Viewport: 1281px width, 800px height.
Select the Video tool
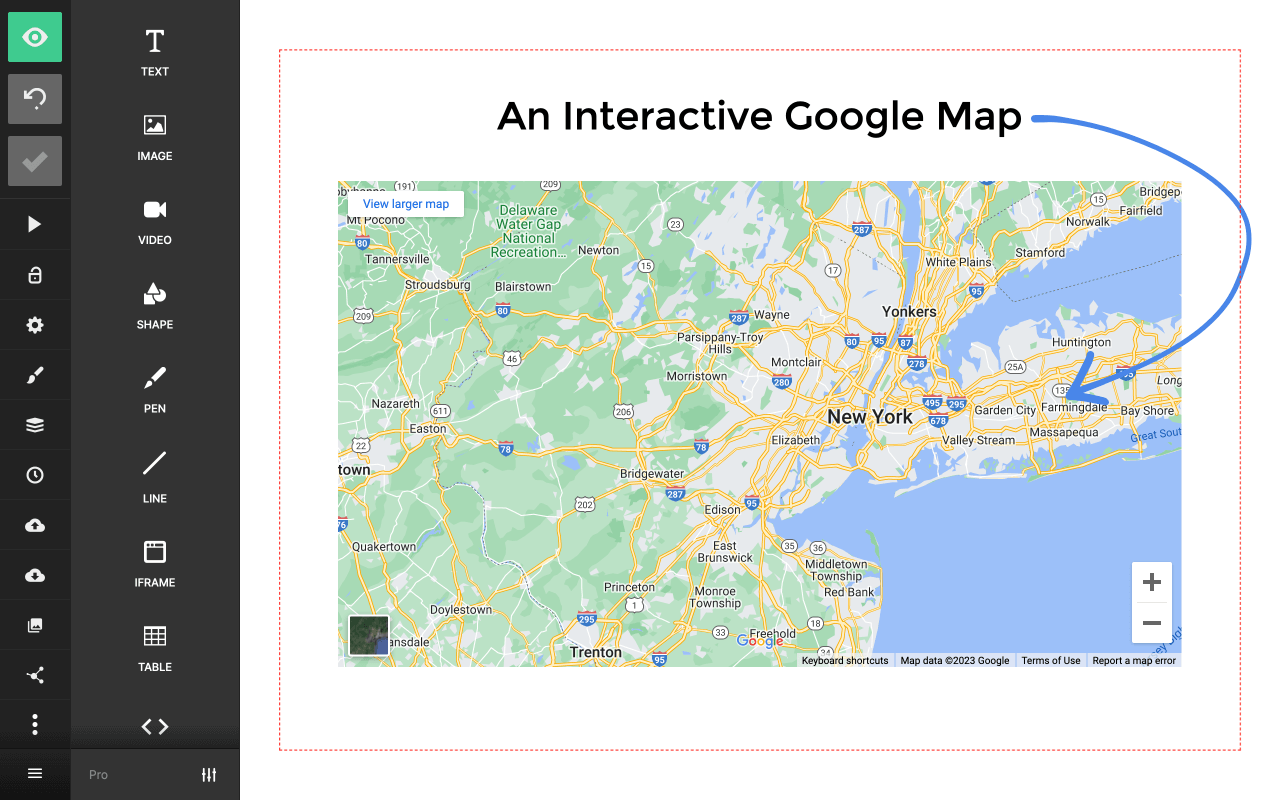click(155, 222)
